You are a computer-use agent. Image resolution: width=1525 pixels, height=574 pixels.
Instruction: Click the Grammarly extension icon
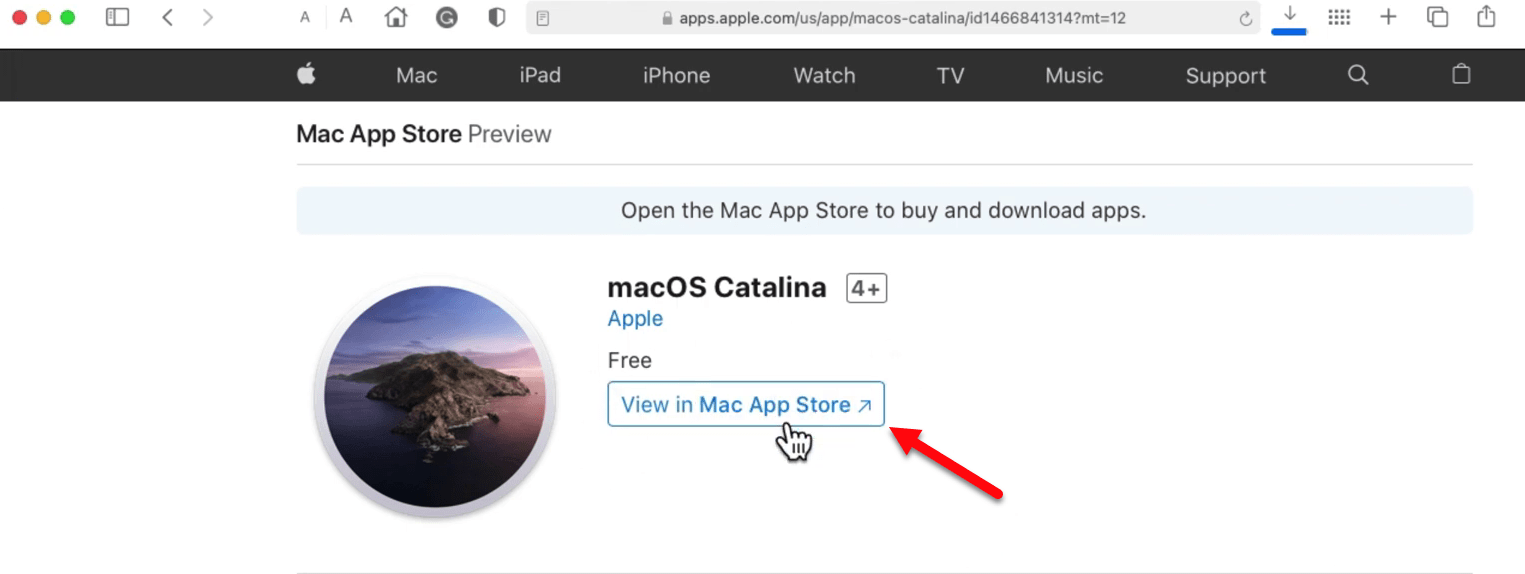tap(447, 17)
